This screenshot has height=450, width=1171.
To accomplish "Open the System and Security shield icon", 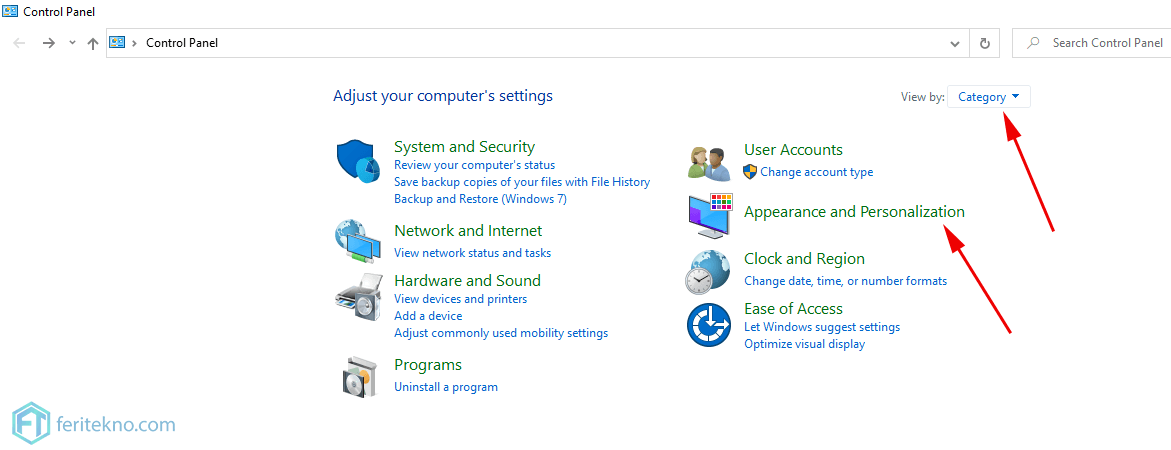I will pyautogui.click(x=358, y=160).
